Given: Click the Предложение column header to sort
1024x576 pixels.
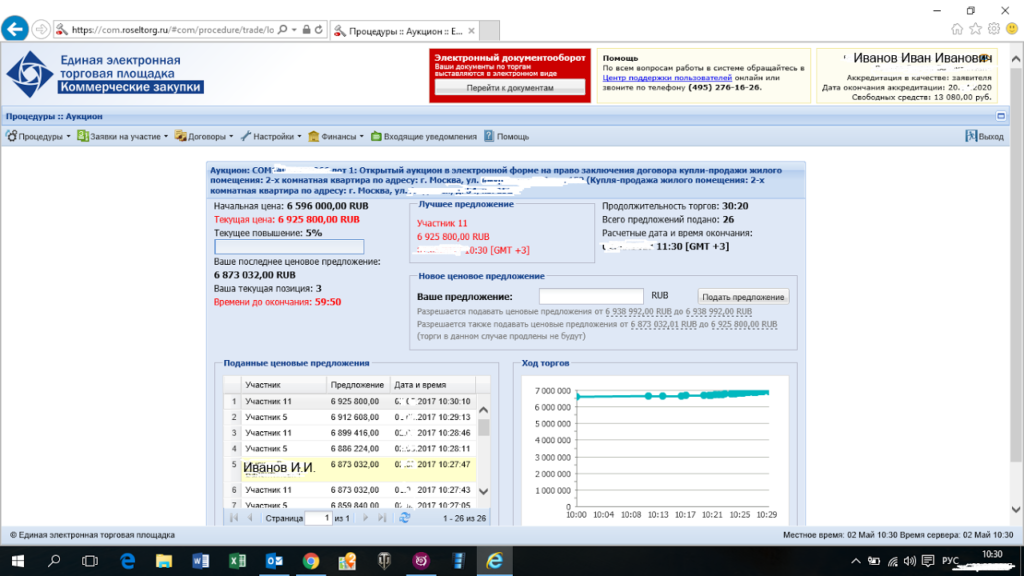Looking at the screenshot, I should pyautogui.click(x=357, y=385).
